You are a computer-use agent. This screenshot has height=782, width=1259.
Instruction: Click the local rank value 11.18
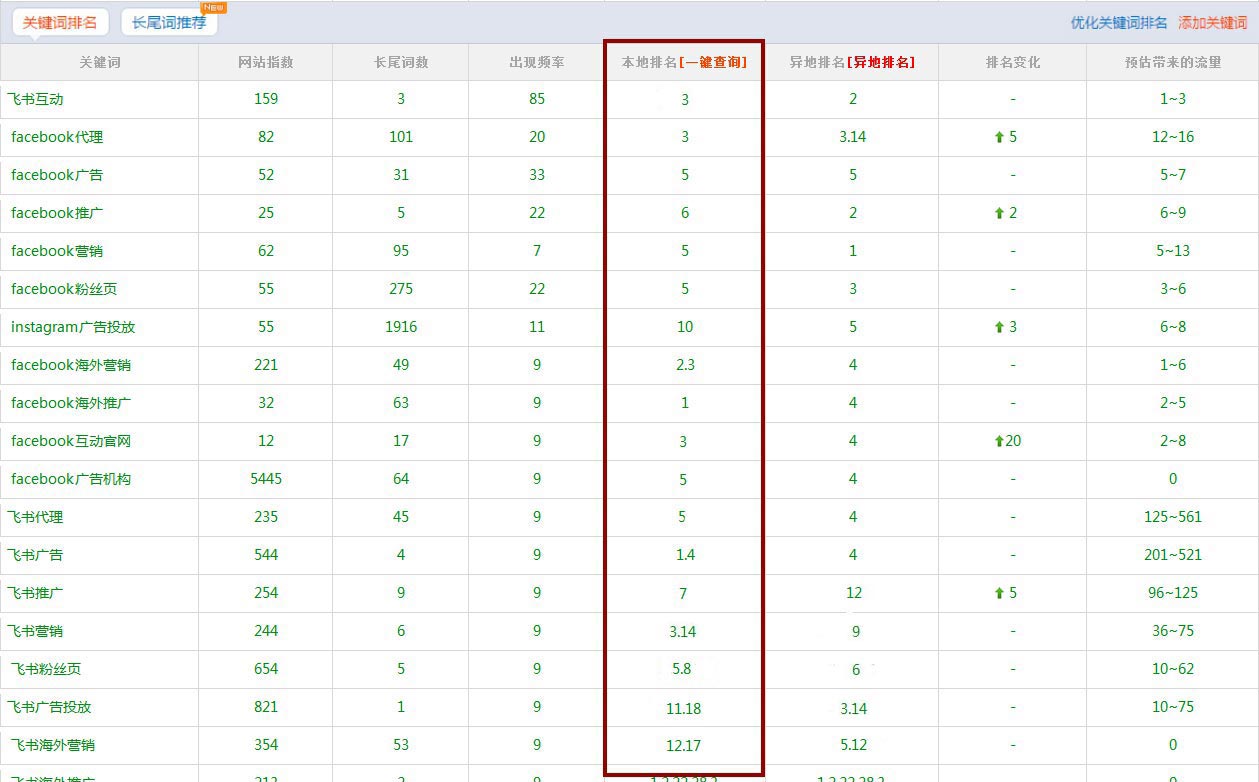pyautogui.click(x=684, y=708)
